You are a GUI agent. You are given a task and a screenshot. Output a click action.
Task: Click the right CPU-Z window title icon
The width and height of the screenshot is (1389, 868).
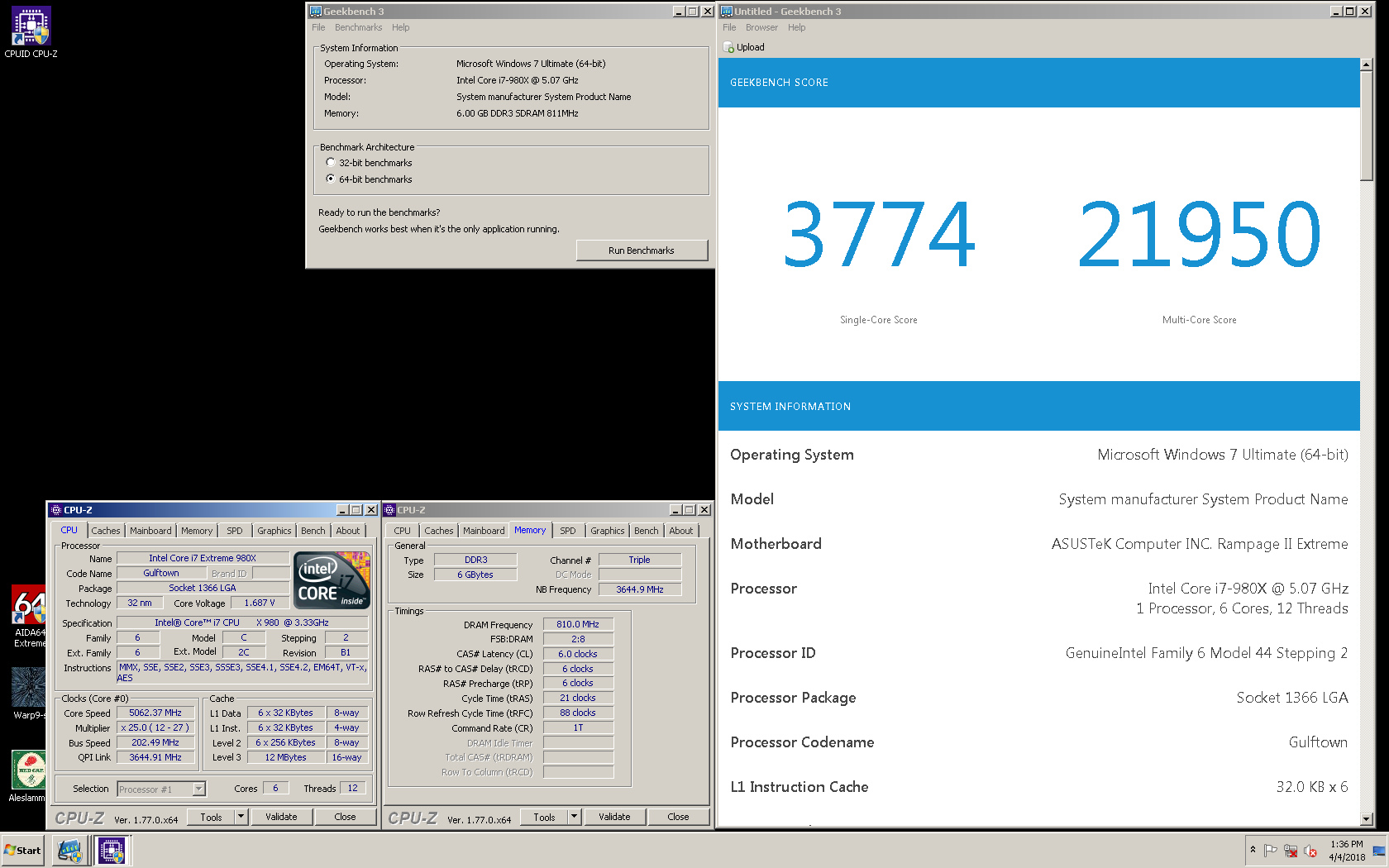click(389, 510)
